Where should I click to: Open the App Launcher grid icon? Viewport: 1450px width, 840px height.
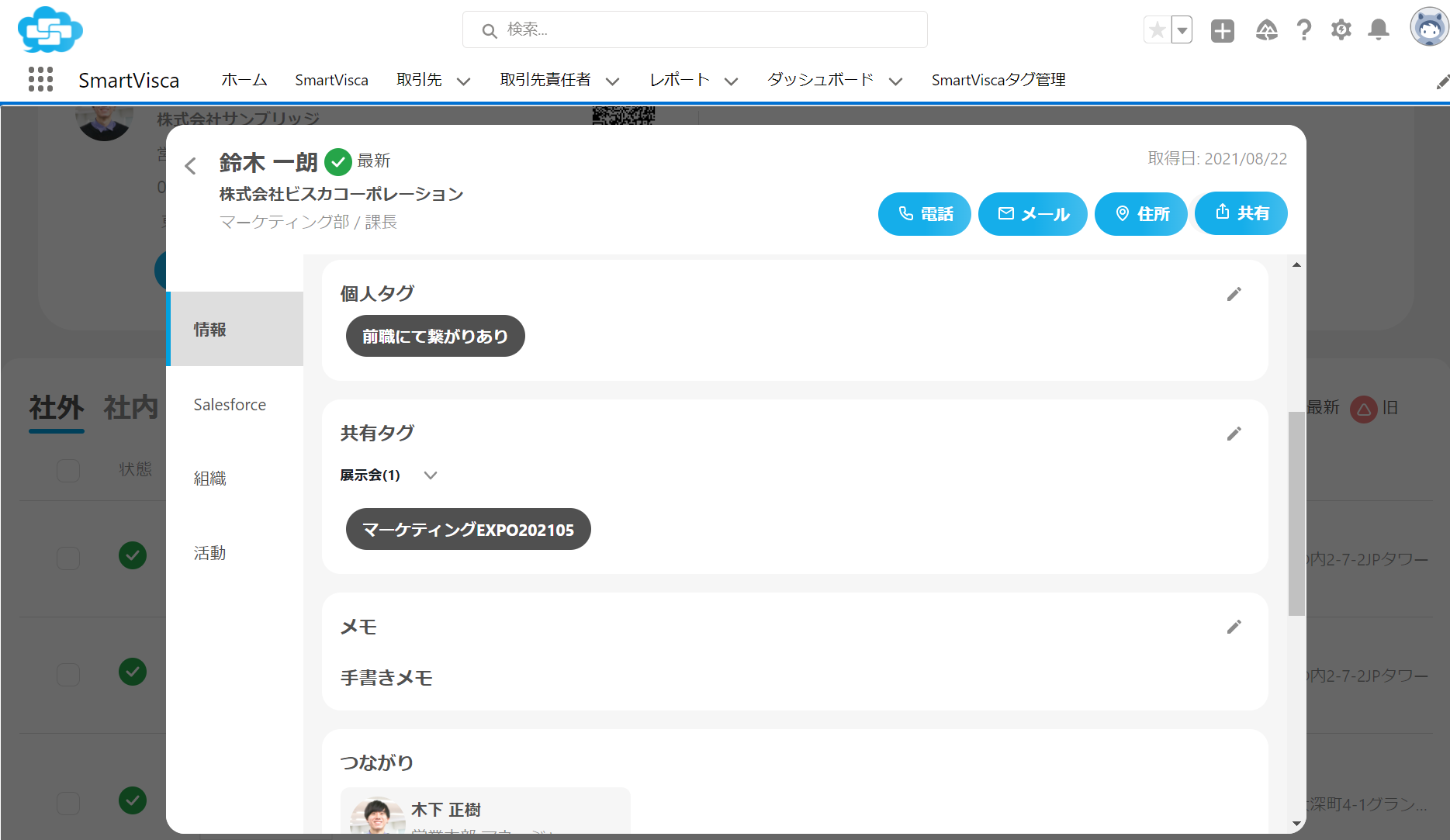click(40, 79)
